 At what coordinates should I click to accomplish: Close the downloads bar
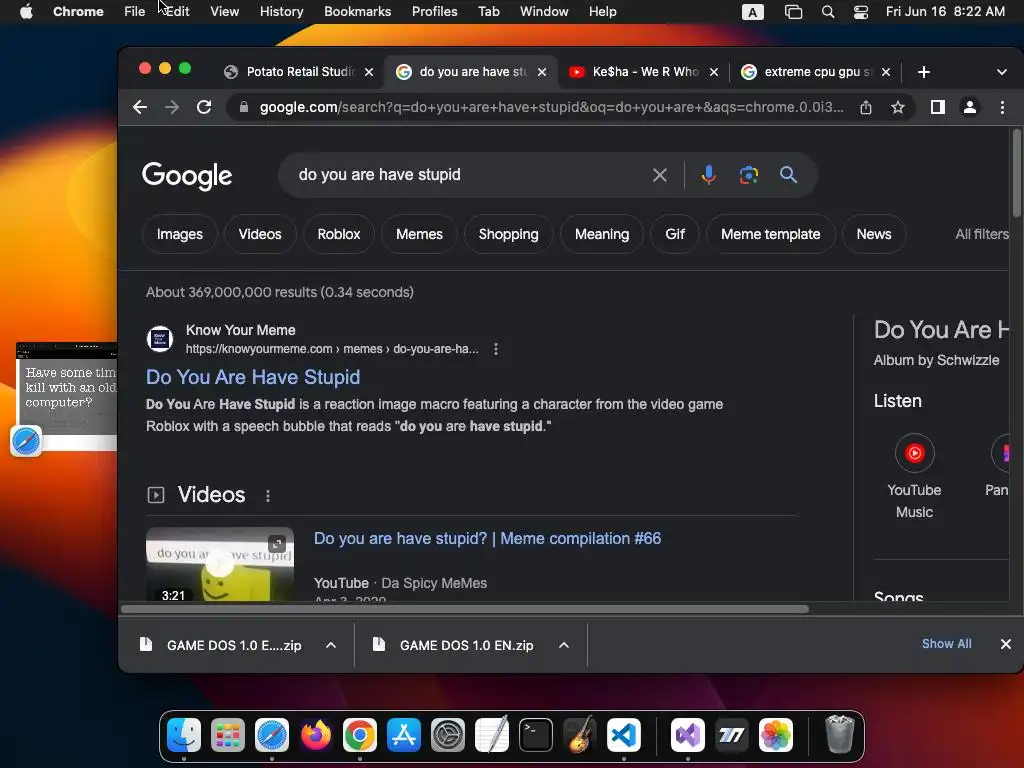(1006, 645)
